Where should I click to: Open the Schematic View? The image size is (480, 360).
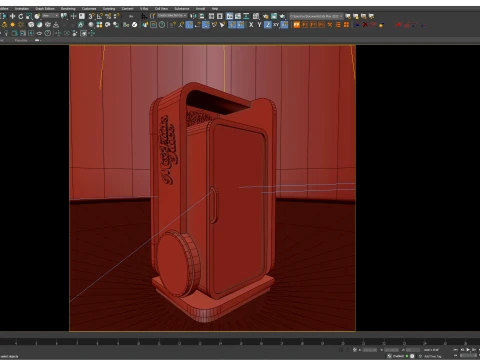click(x=246, y=16)
